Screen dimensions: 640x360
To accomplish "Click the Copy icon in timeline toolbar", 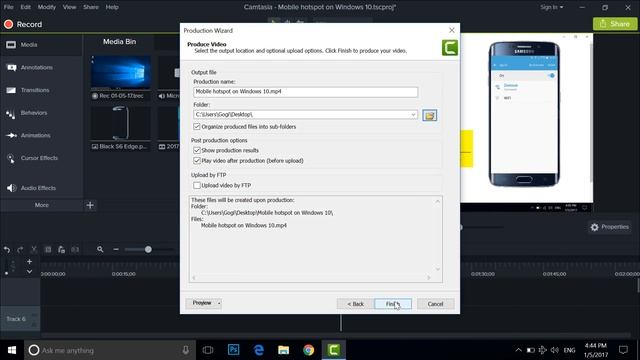I will point(48,249).
